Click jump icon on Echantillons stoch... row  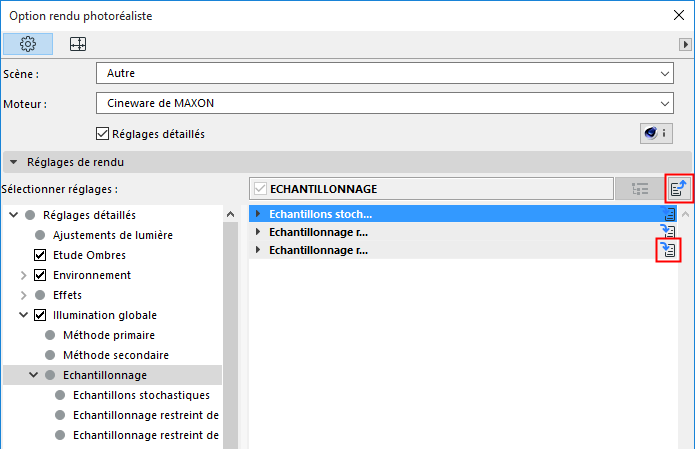click(668, 214)
